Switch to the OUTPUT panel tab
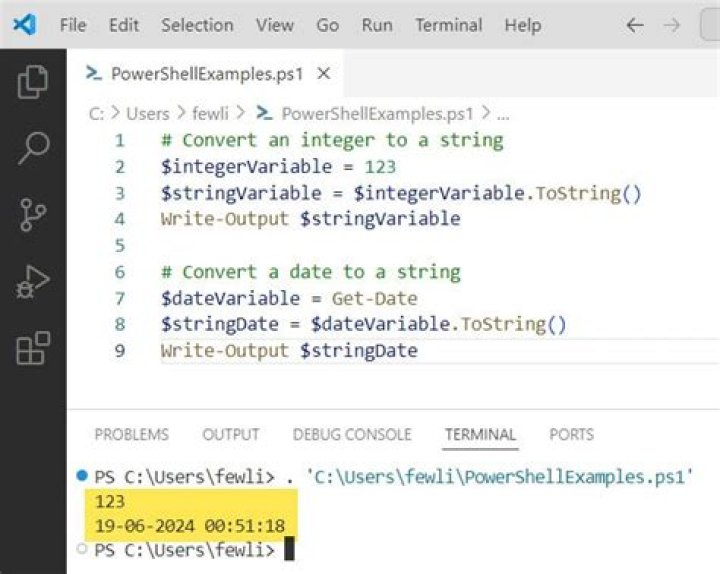The image size is (720, 574). point(230,434)
